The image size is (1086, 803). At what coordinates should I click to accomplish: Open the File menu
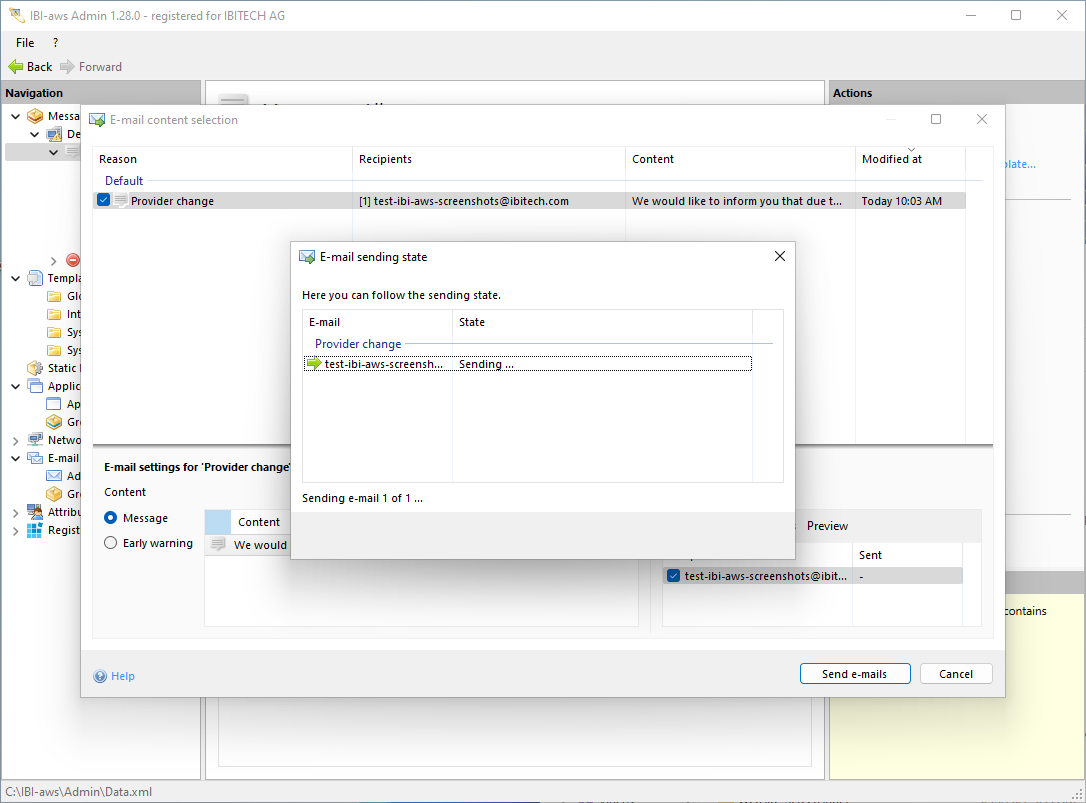(25, 43)
